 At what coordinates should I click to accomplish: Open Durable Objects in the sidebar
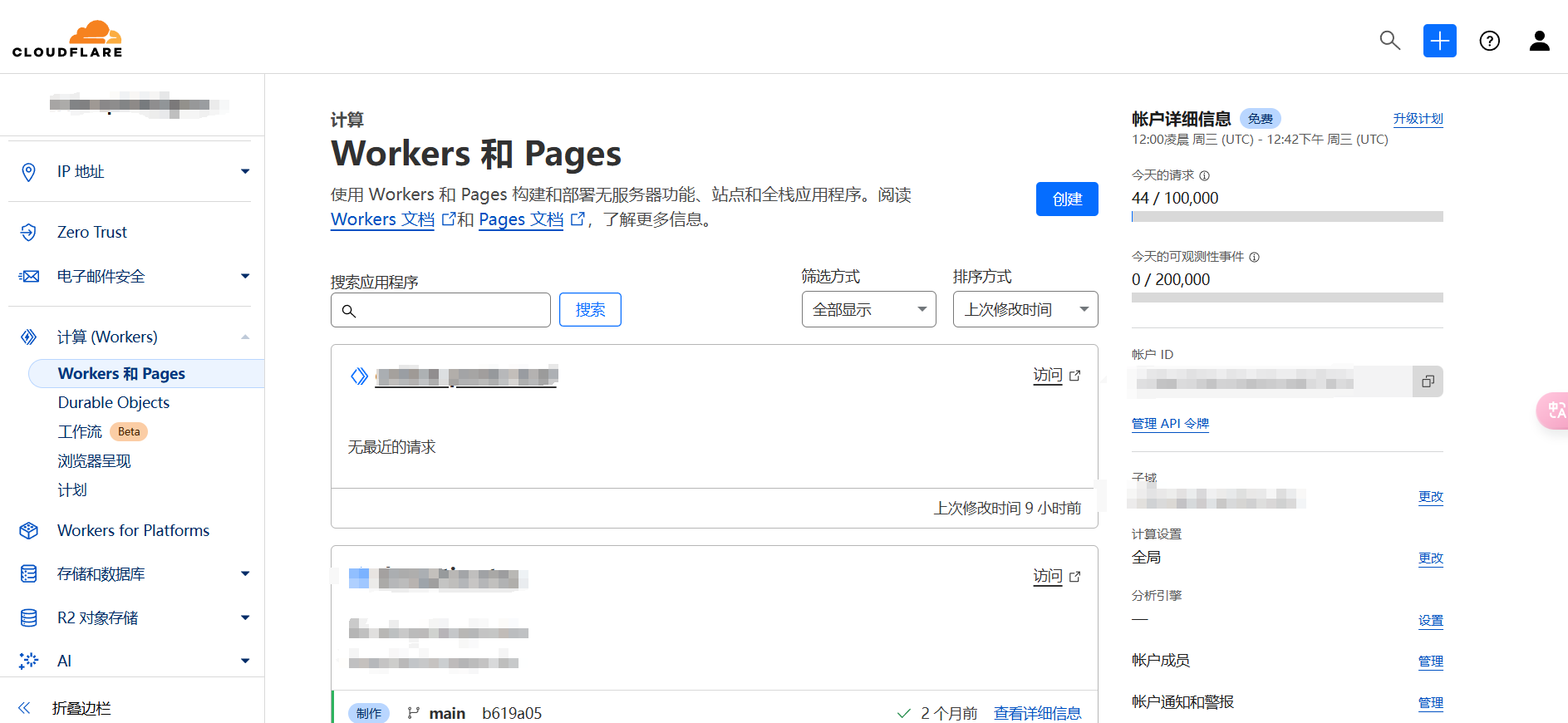click(114, 403)
